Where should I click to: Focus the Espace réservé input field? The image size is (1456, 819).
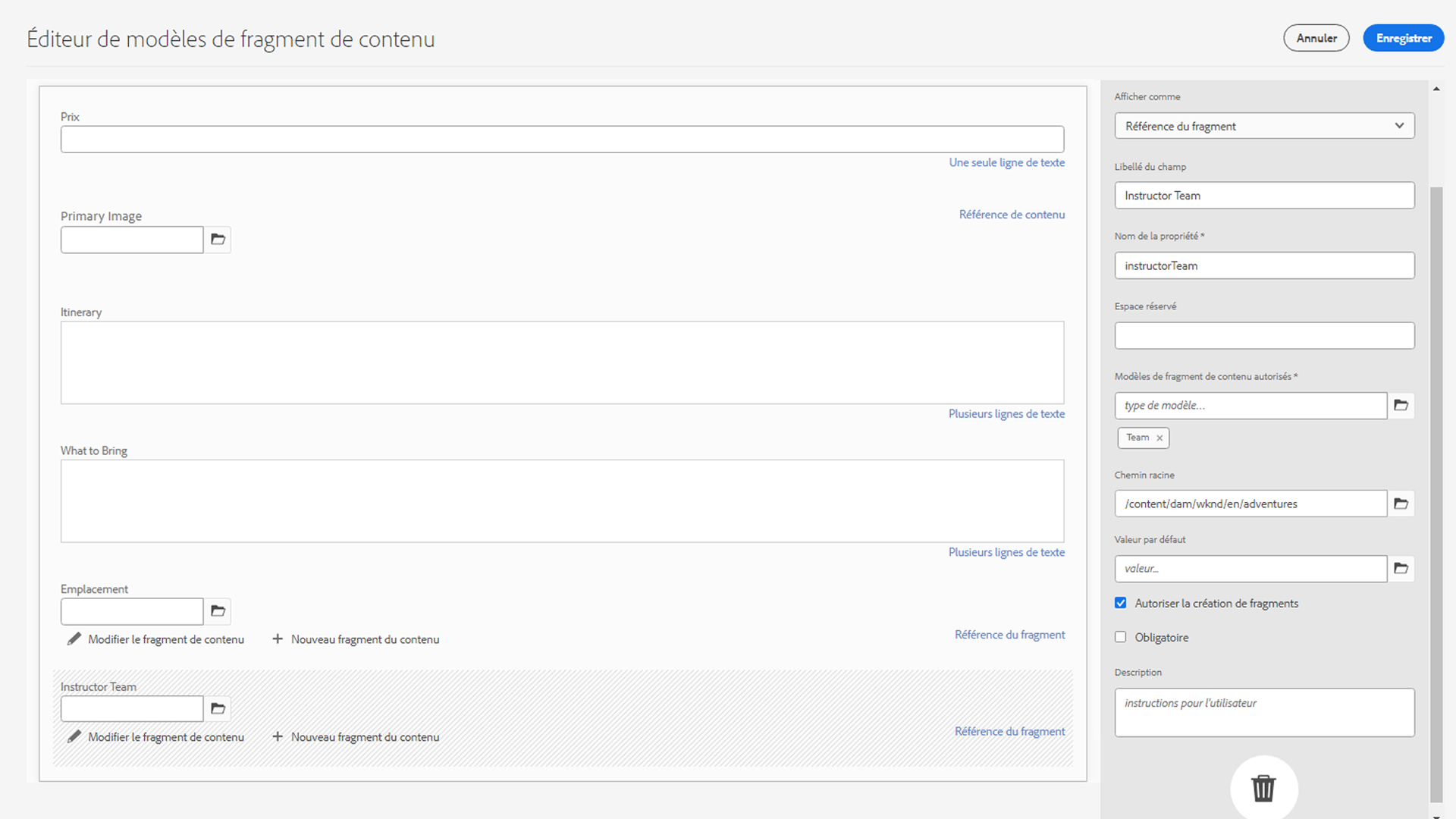[x=1264, y=336]
